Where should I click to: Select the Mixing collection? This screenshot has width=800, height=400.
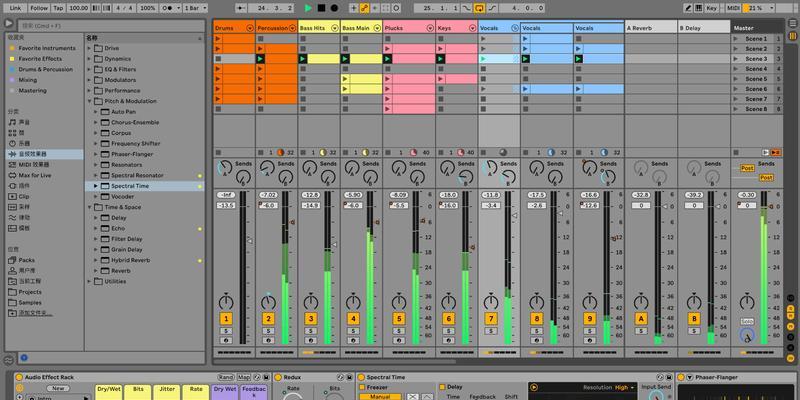point(28,80)
